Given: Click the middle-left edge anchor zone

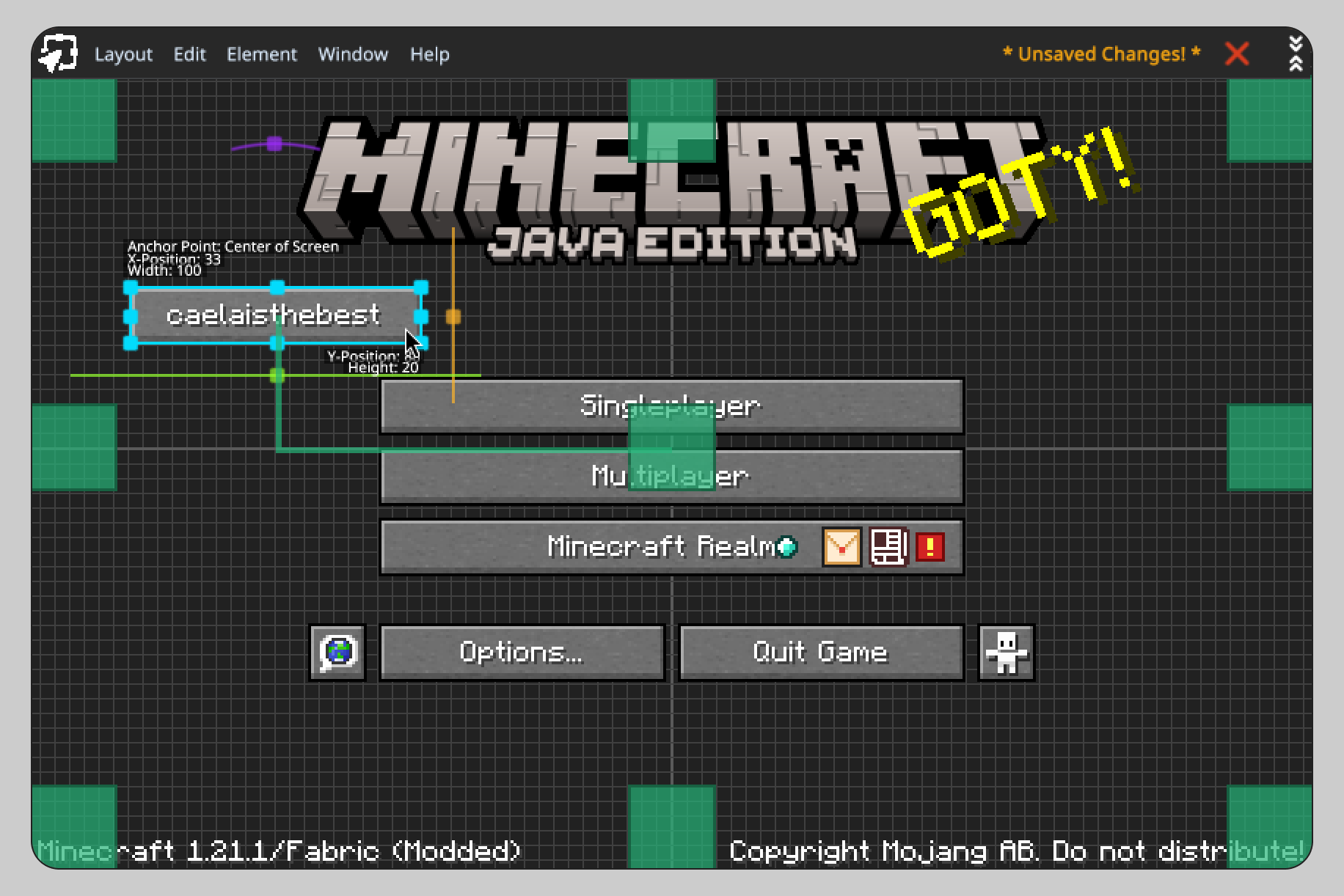Looking at the screenshot, I should (x=74, y=447).
